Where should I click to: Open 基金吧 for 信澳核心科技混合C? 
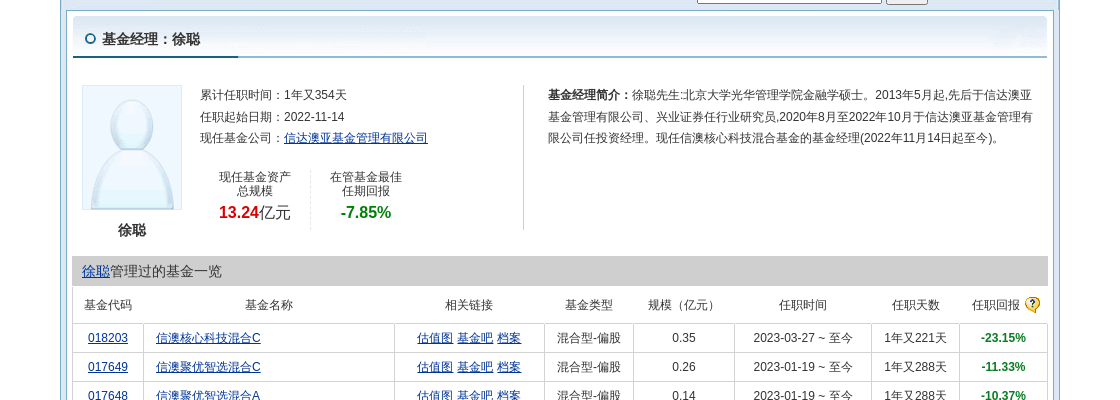point(475,338)
